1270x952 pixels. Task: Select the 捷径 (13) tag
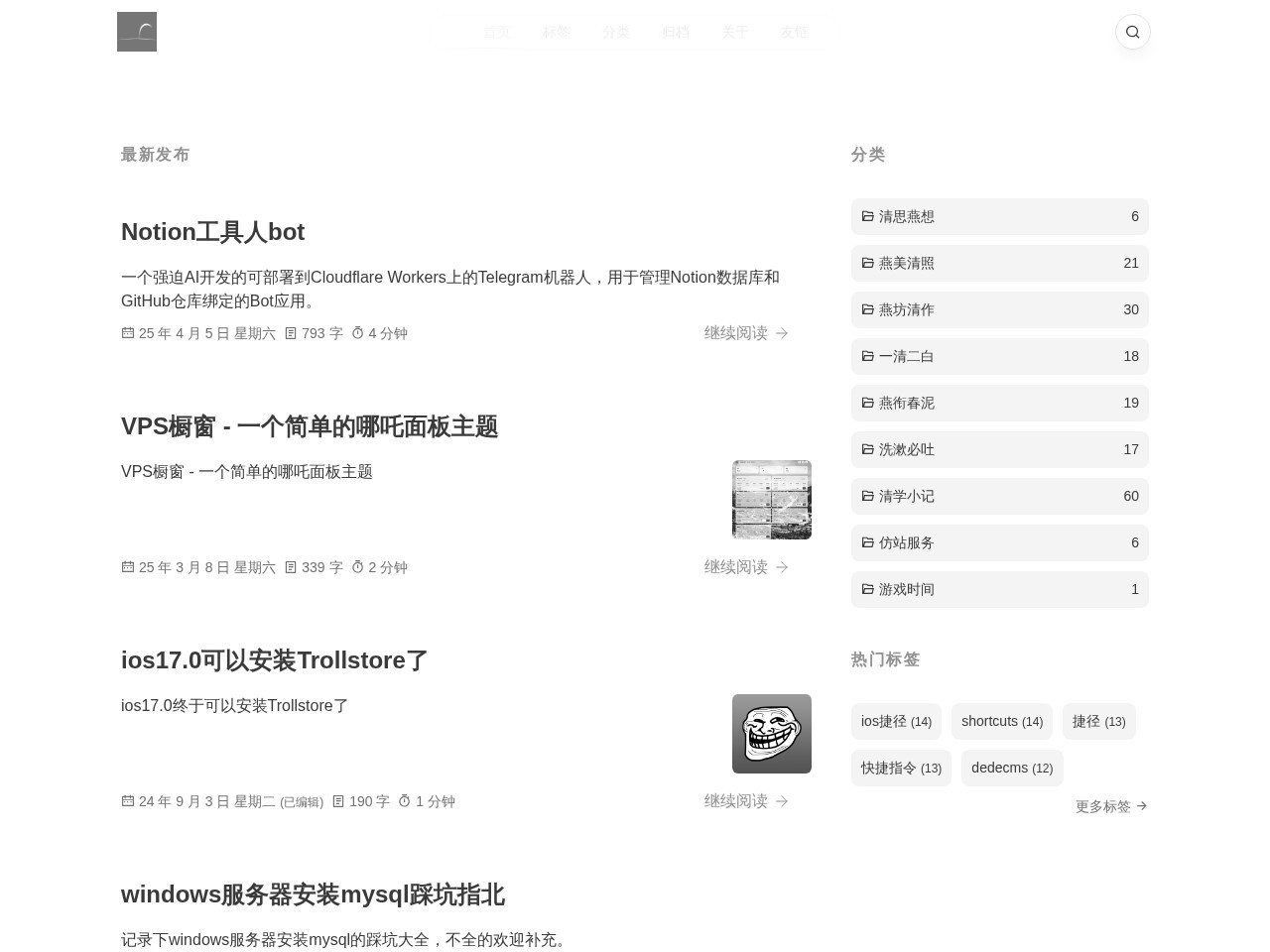click(1099, 722)
